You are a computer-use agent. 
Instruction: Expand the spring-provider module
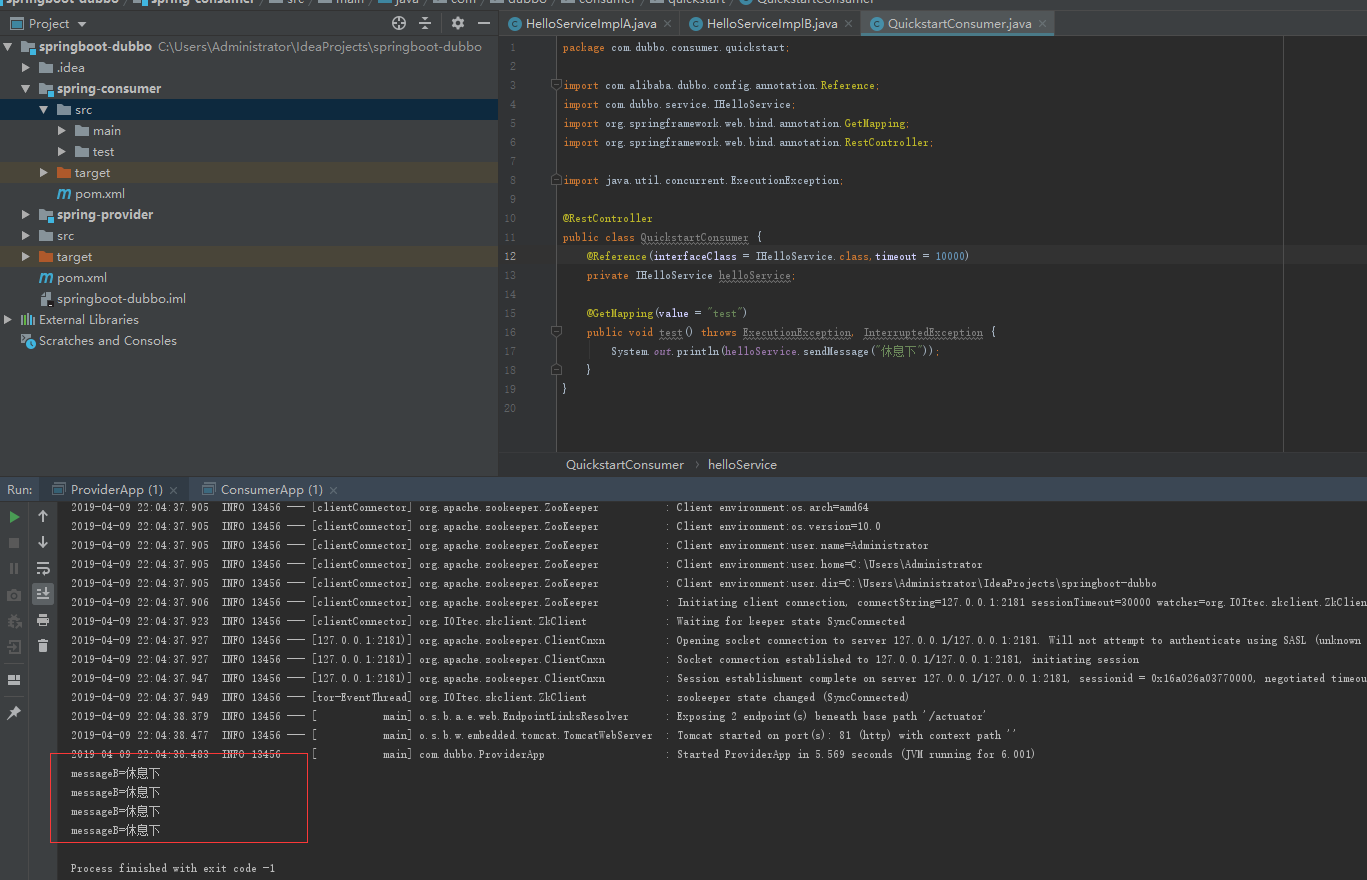click(x=26, y=215)
